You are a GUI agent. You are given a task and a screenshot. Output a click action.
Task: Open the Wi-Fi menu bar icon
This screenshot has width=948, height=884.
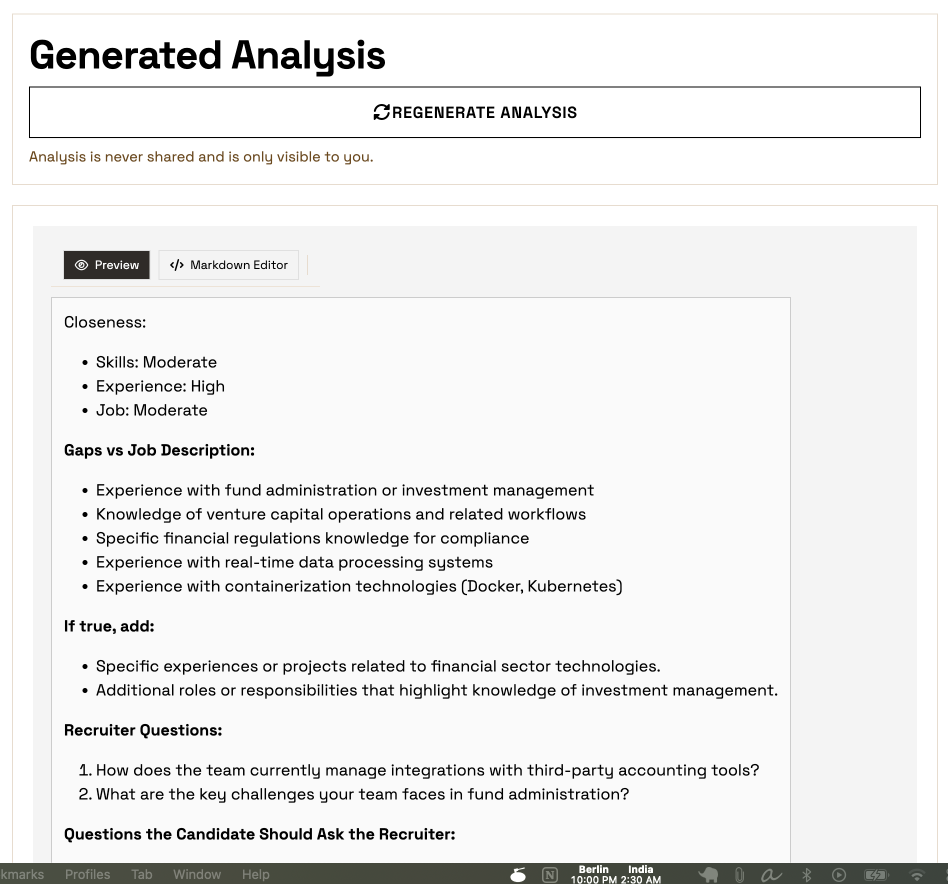916,875
